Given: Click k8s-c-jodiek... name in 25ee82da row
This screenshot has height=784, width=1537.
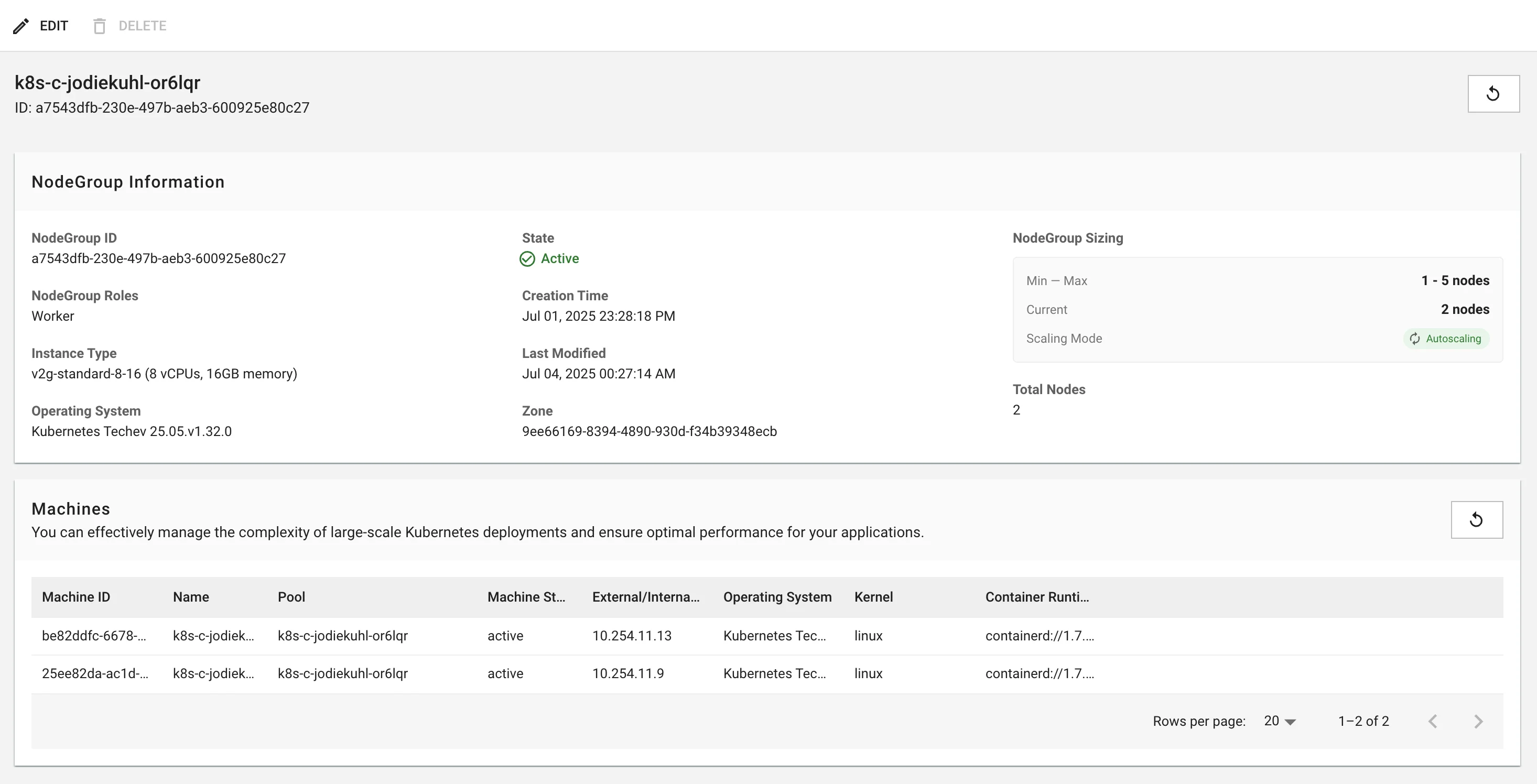Looking at the screenshot, I should pos(213,673).
